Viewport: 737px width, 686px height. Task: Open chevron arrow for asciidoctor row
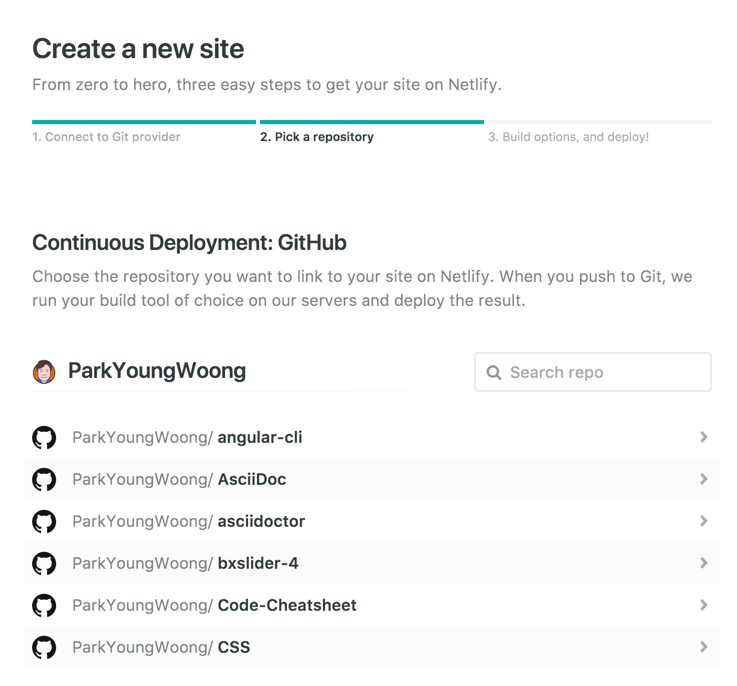coord(704,521)
